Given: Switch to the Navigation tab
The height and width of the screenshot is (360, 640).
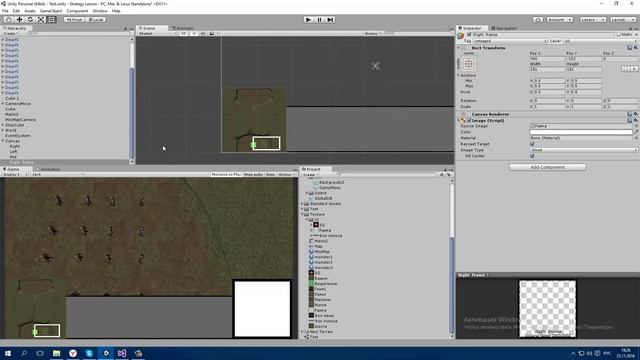Looking at the screenshot, I should tap(504, 28).
